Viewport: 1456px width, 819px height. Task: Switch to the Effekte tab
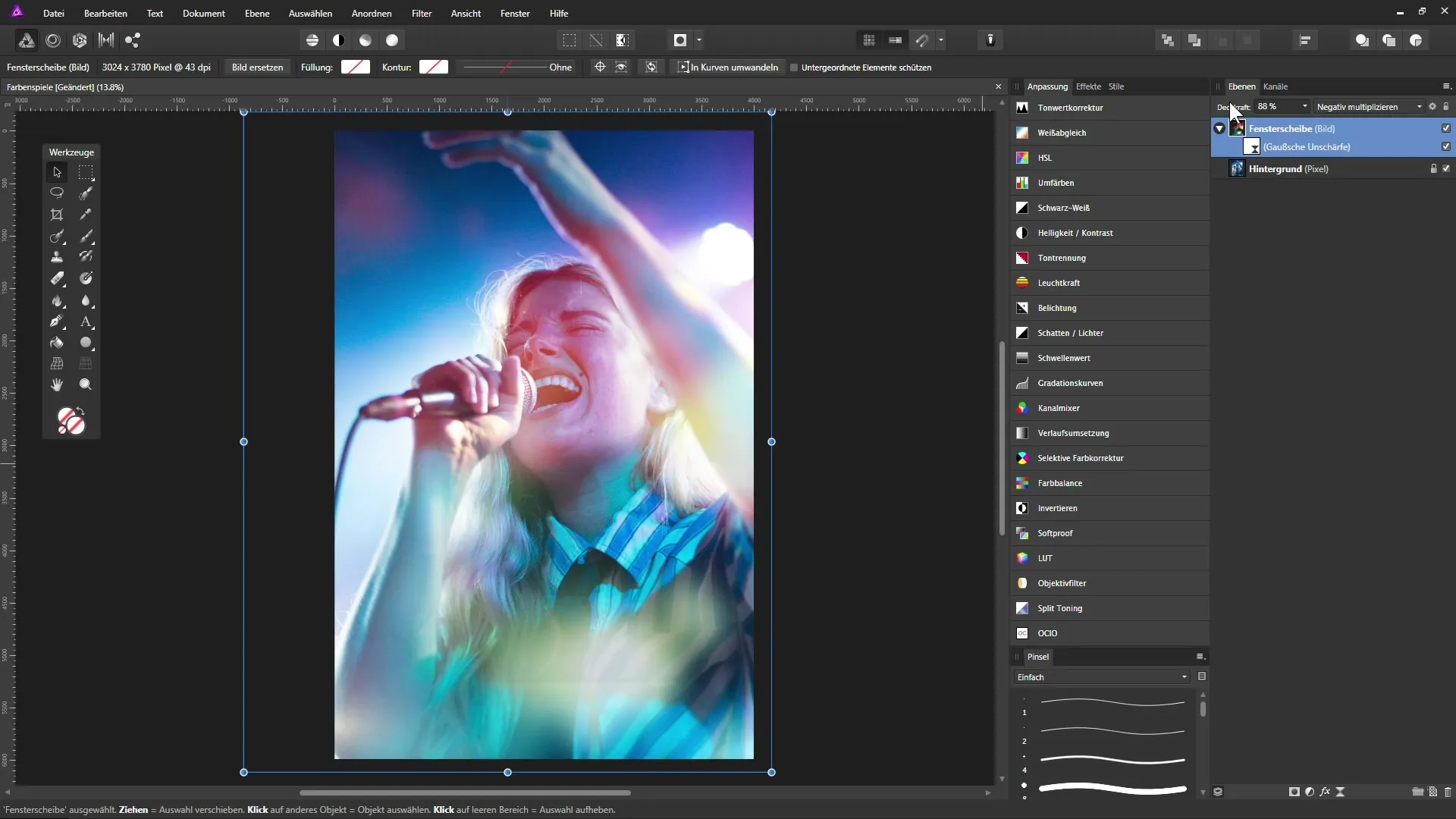click(x=1088, y=86)
